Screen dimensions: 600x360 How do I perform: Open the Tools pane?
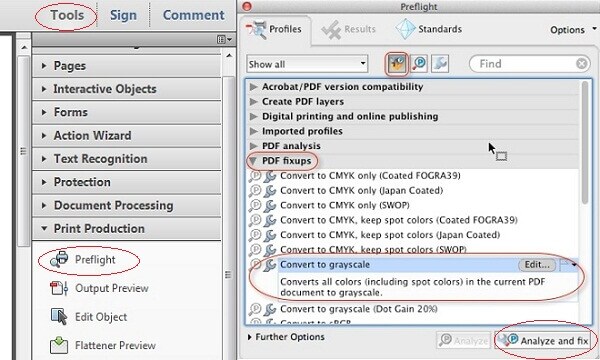pyautogui.click(x=67, y=15)
